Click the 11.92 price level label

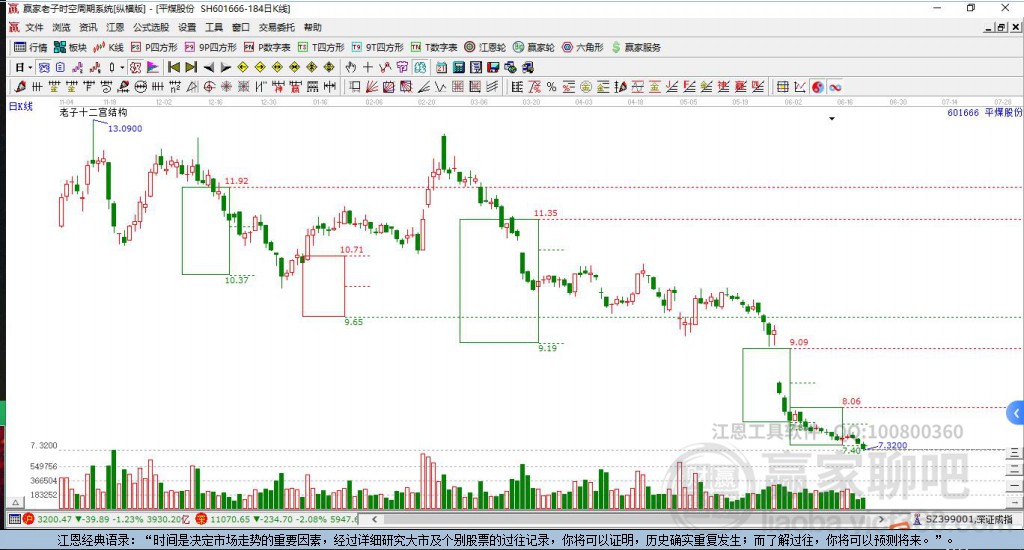[x=236, y=181]
